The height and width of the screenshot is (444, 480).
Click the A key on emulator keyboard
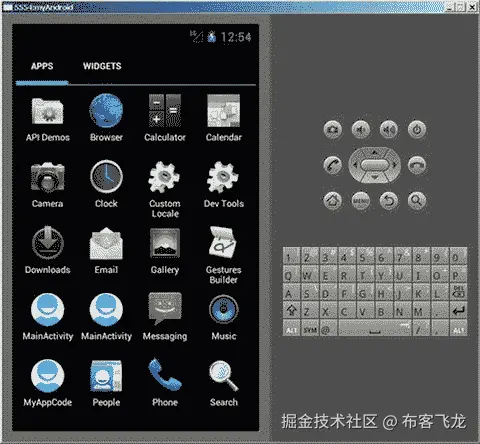point(291,293)
